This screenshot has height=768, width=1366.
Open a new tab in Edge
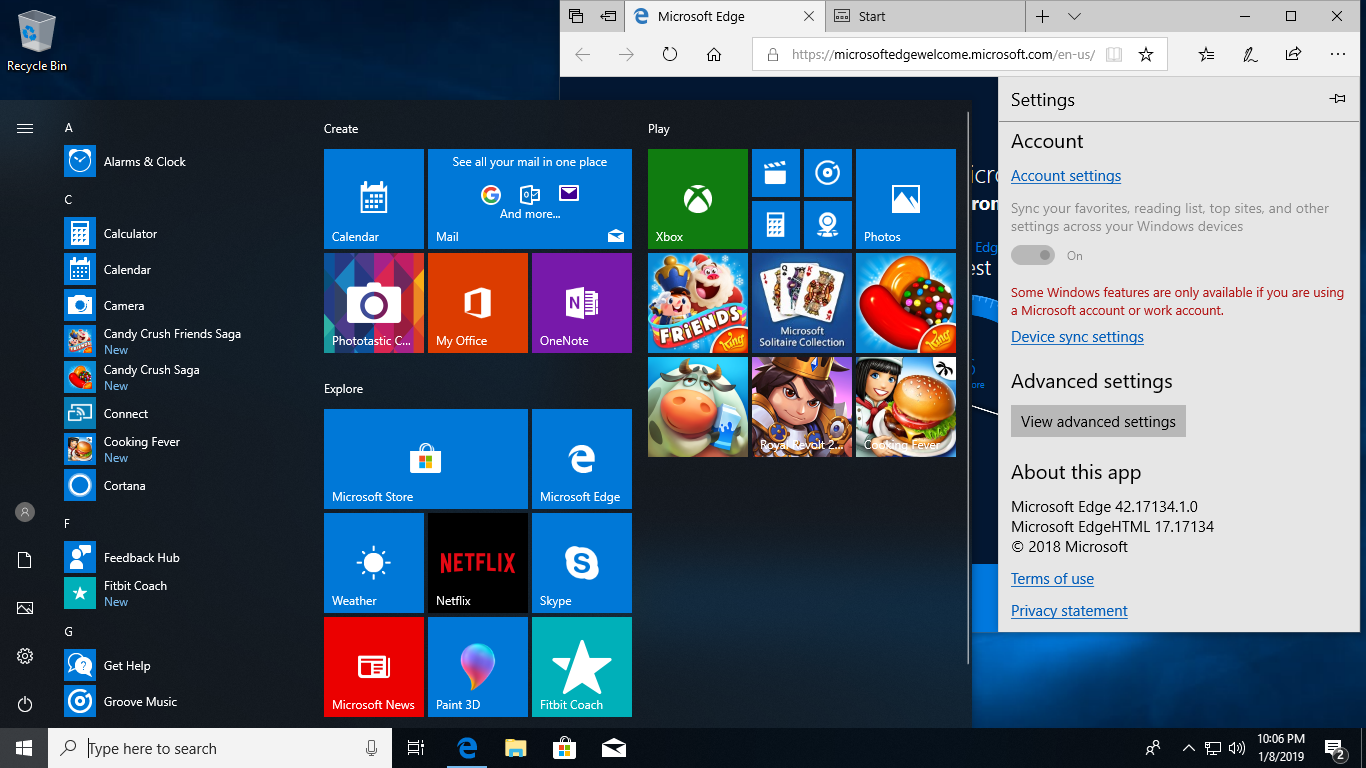1042,17
